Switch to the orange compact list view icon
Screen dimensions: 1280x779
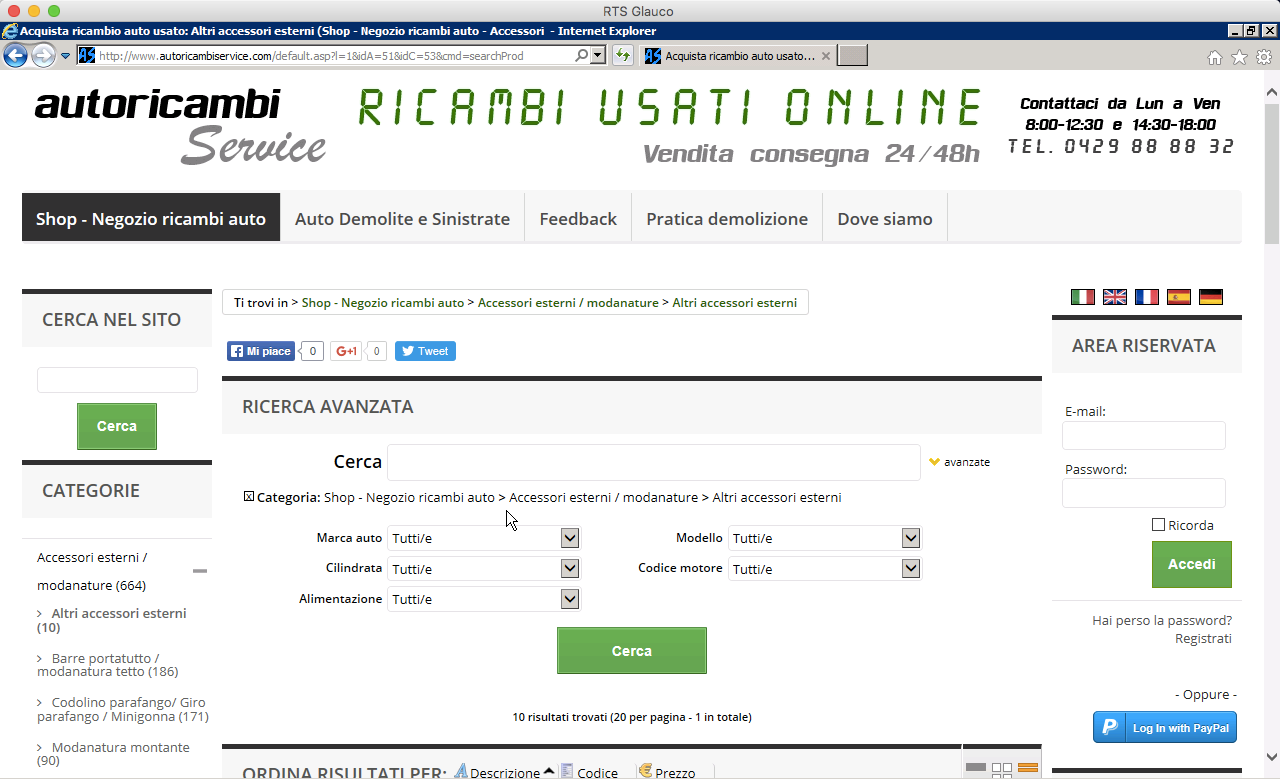click(1028, 769)
